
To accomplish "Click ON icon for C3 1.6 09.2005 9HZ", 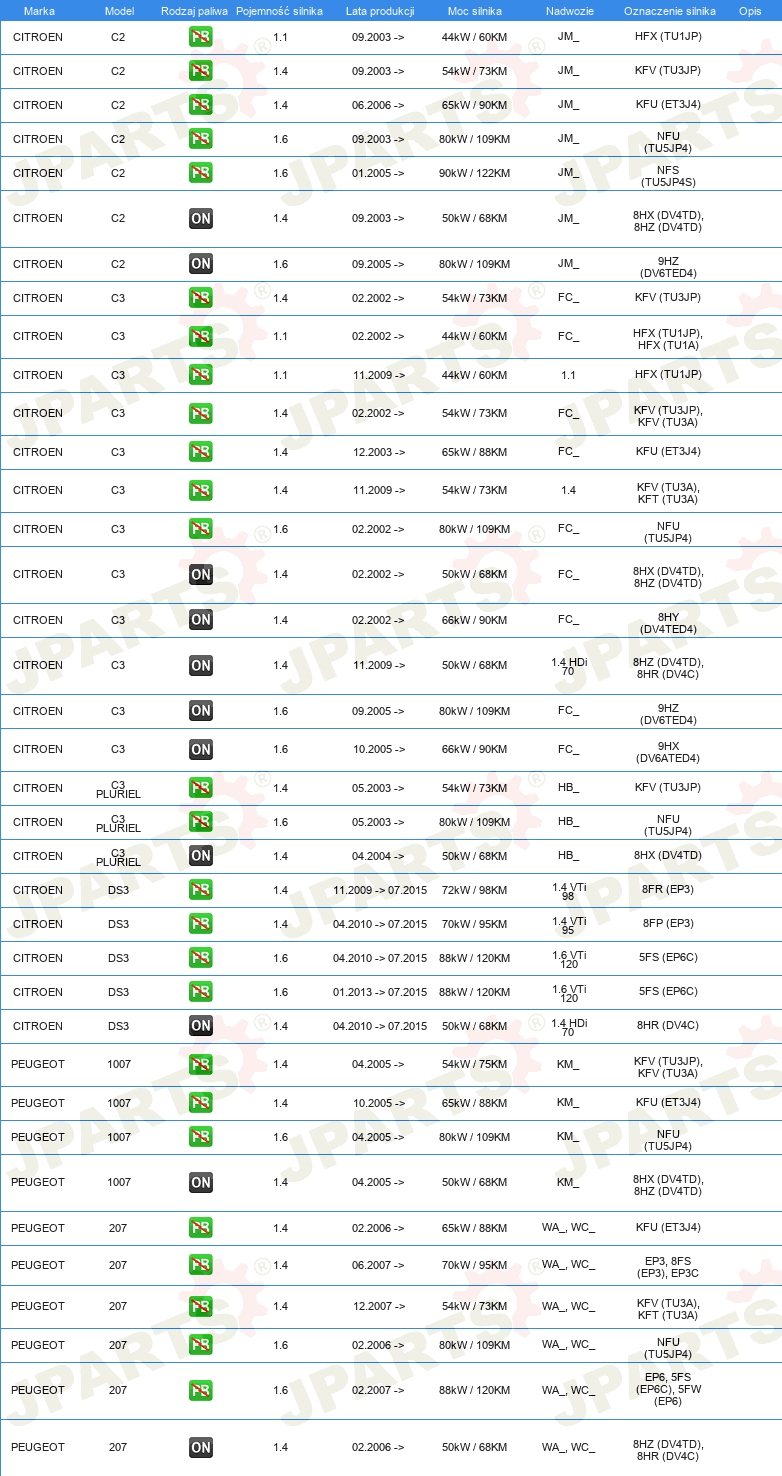I will [201, 711].
